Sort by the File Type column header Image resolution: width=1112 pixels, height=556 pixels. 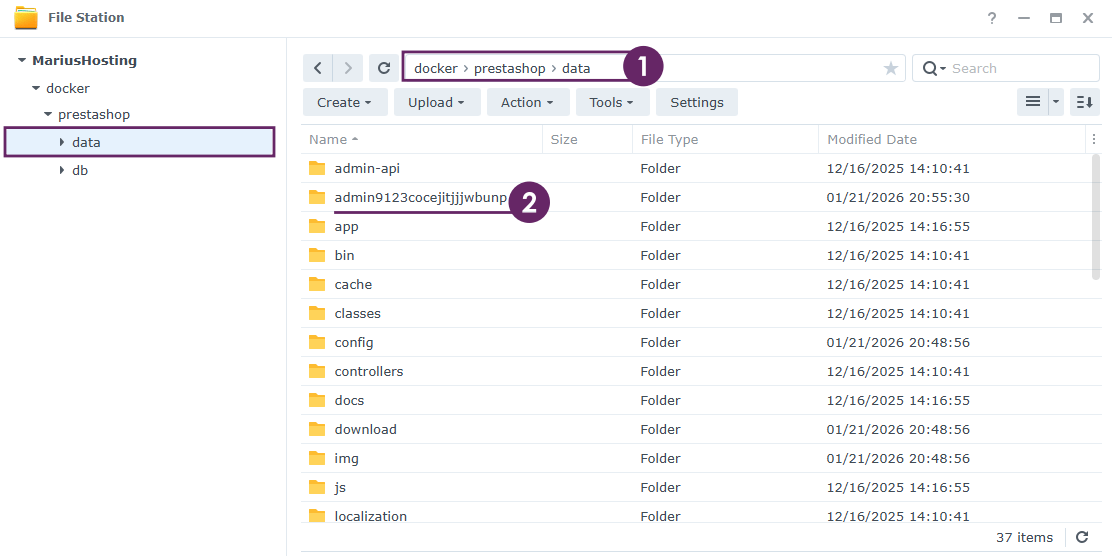[x=725, y=140]
